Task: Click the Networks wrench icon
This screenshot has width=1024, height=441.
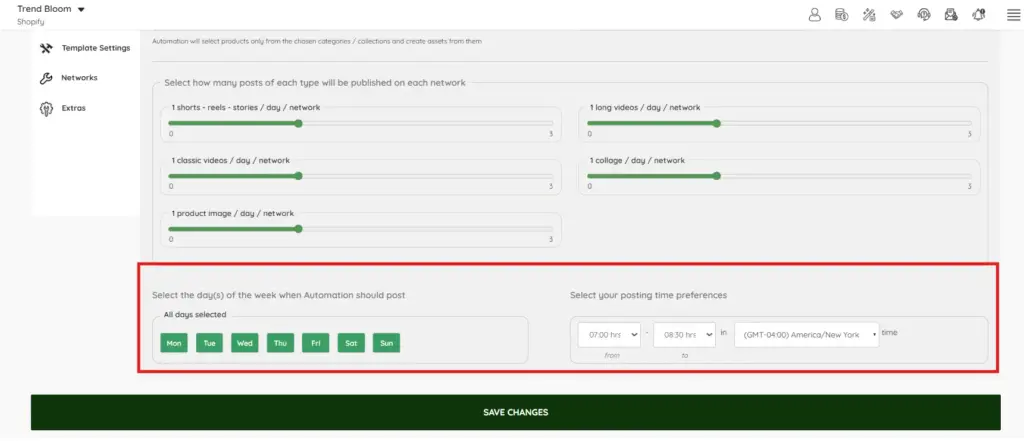Action: [46, 78]
